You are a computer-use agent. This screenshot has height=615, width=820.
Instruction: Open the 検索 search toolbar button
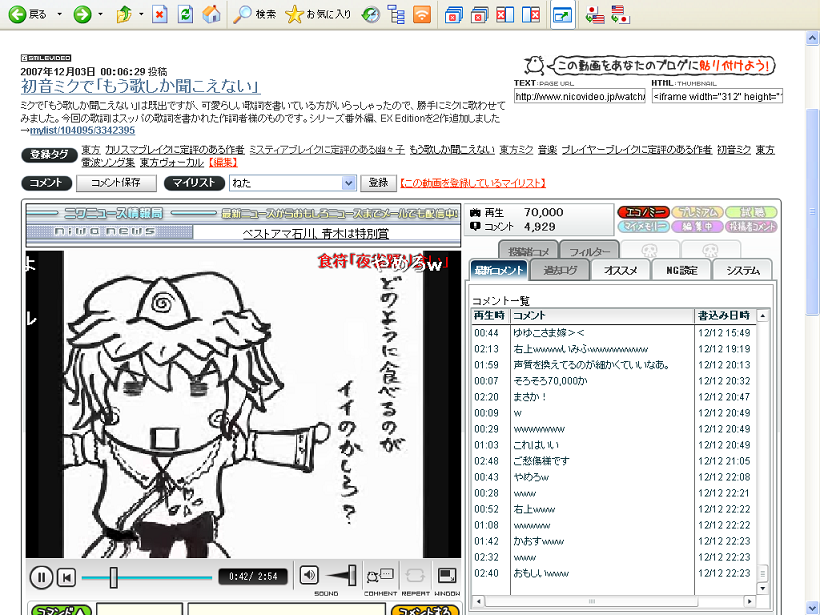click(x=254, y=14)
